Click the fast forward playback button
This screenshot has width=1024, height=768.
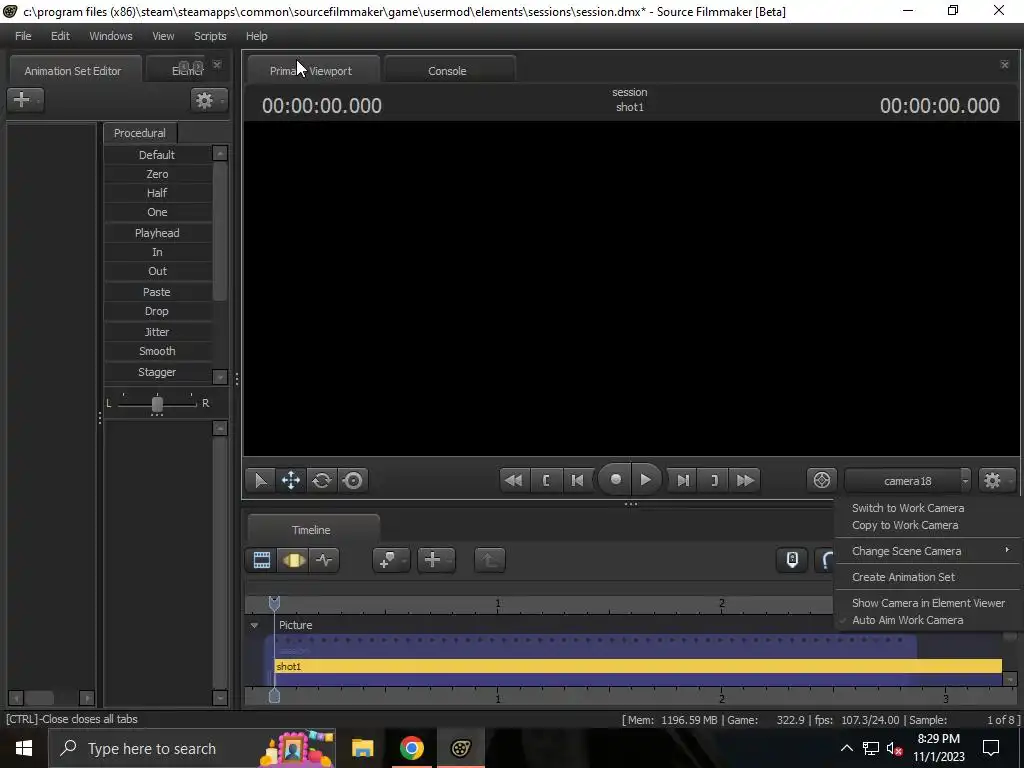point(745,481)
